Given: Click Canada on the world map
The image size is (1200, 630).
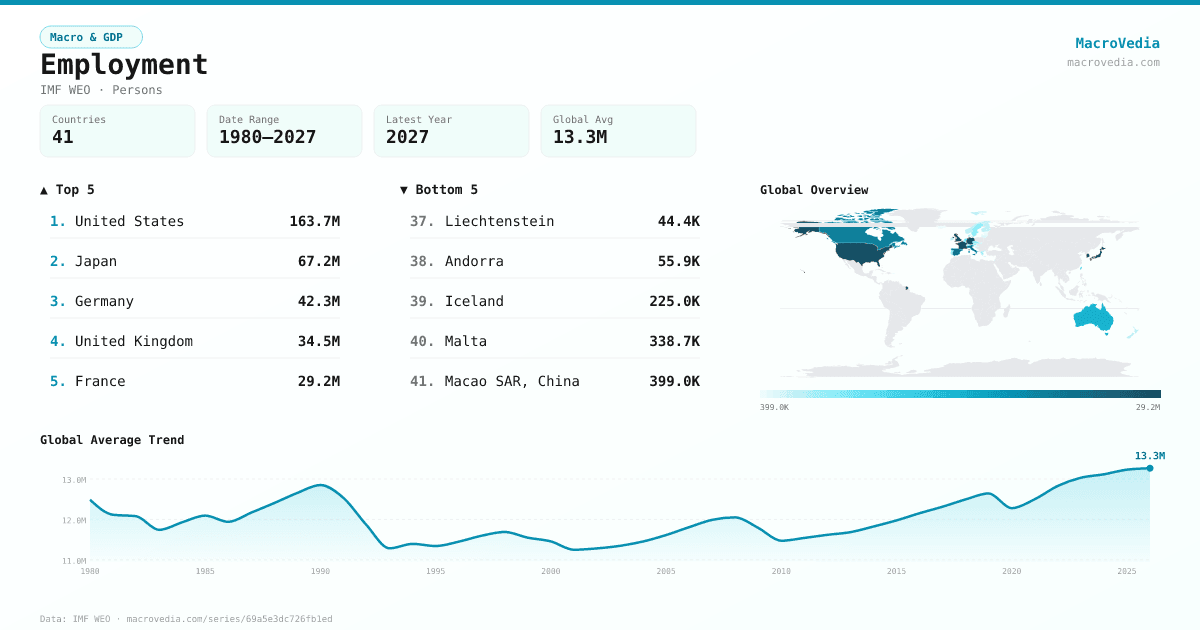Looking at the screenshot, I should click(860, 232).
